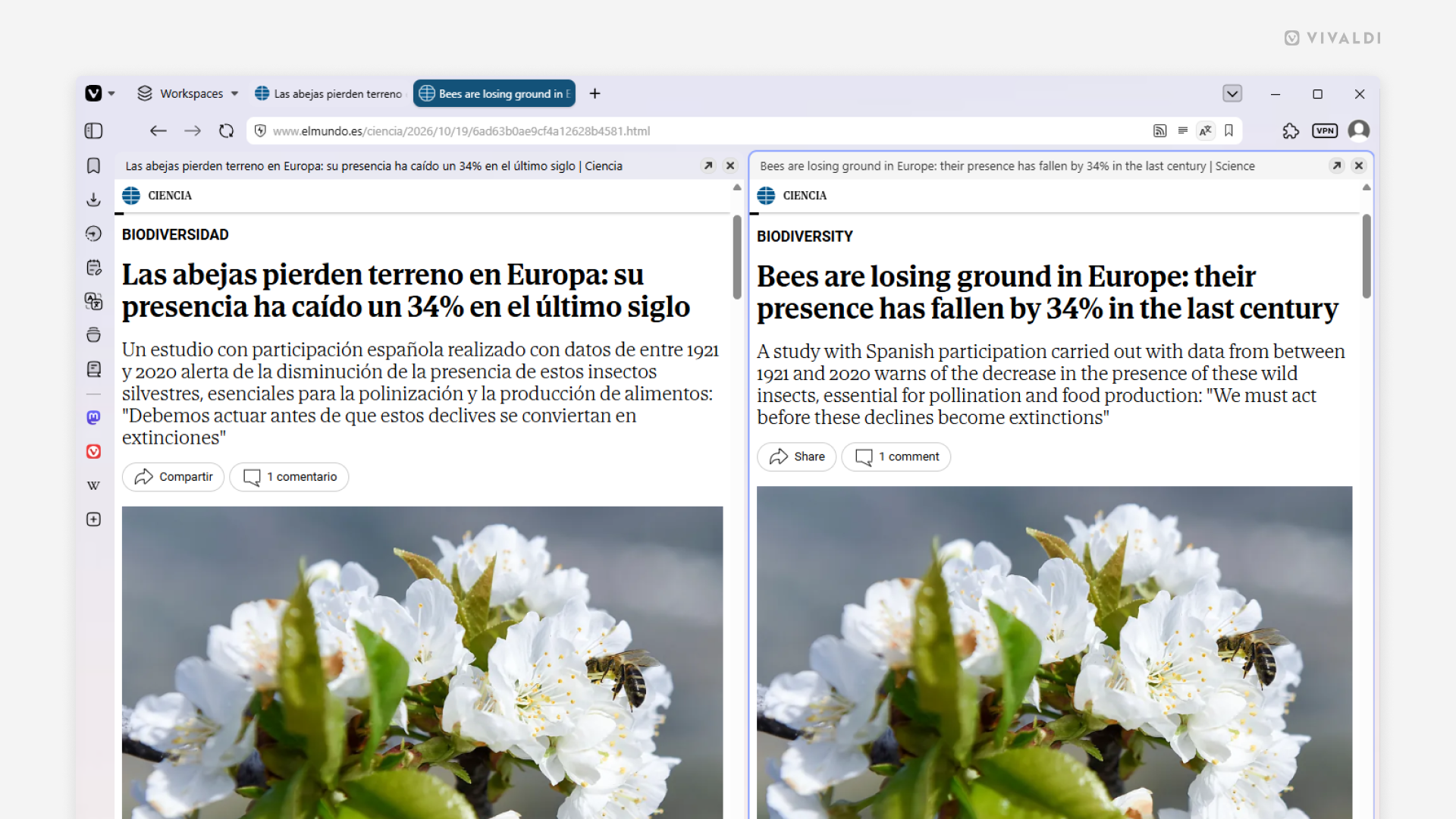Toggle the side panel visibility
Image resolution: width=1456 pixels, height=819 pixels.
point(93,131)
